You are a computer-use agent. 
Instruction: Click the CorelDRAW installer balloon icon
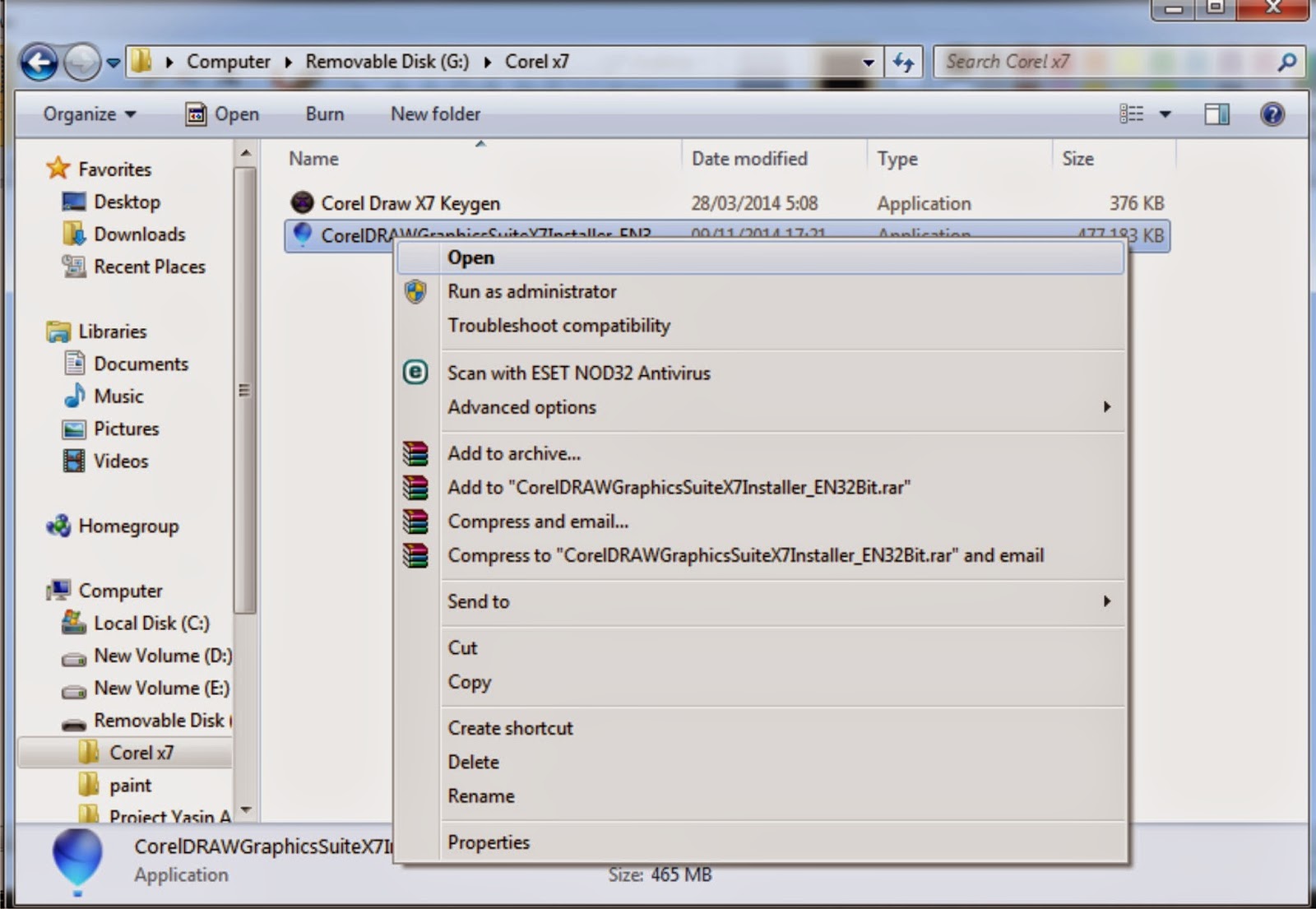pos(304,235)
